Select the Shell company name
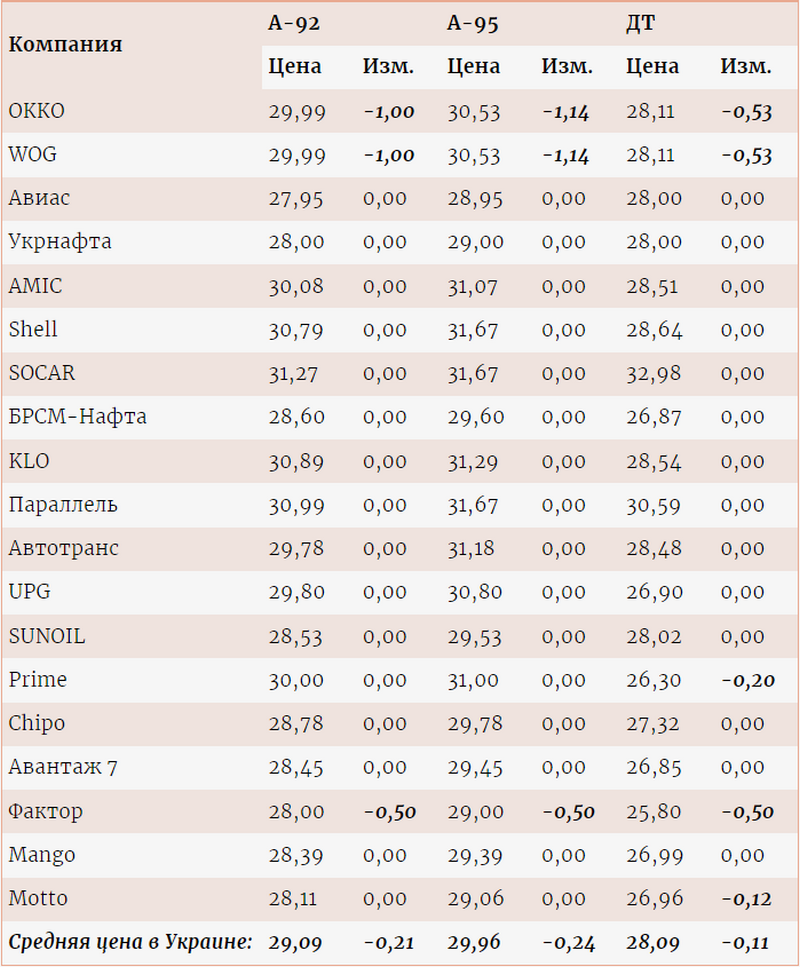The image size is (800, 967). click(x=33, y=329)
